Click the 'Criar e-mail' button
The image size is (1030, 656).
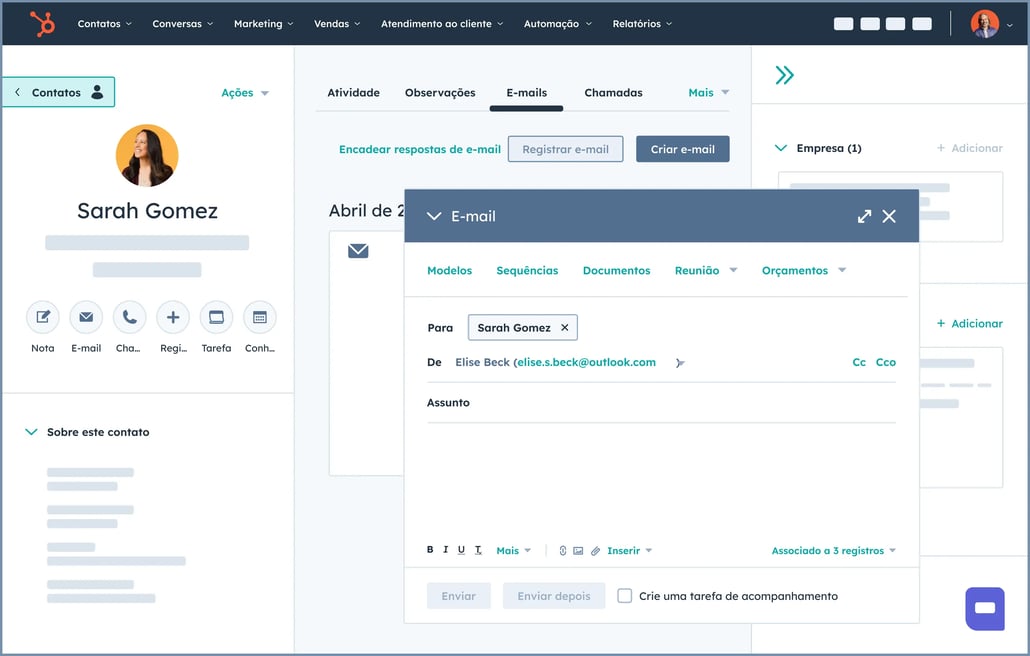682,147
